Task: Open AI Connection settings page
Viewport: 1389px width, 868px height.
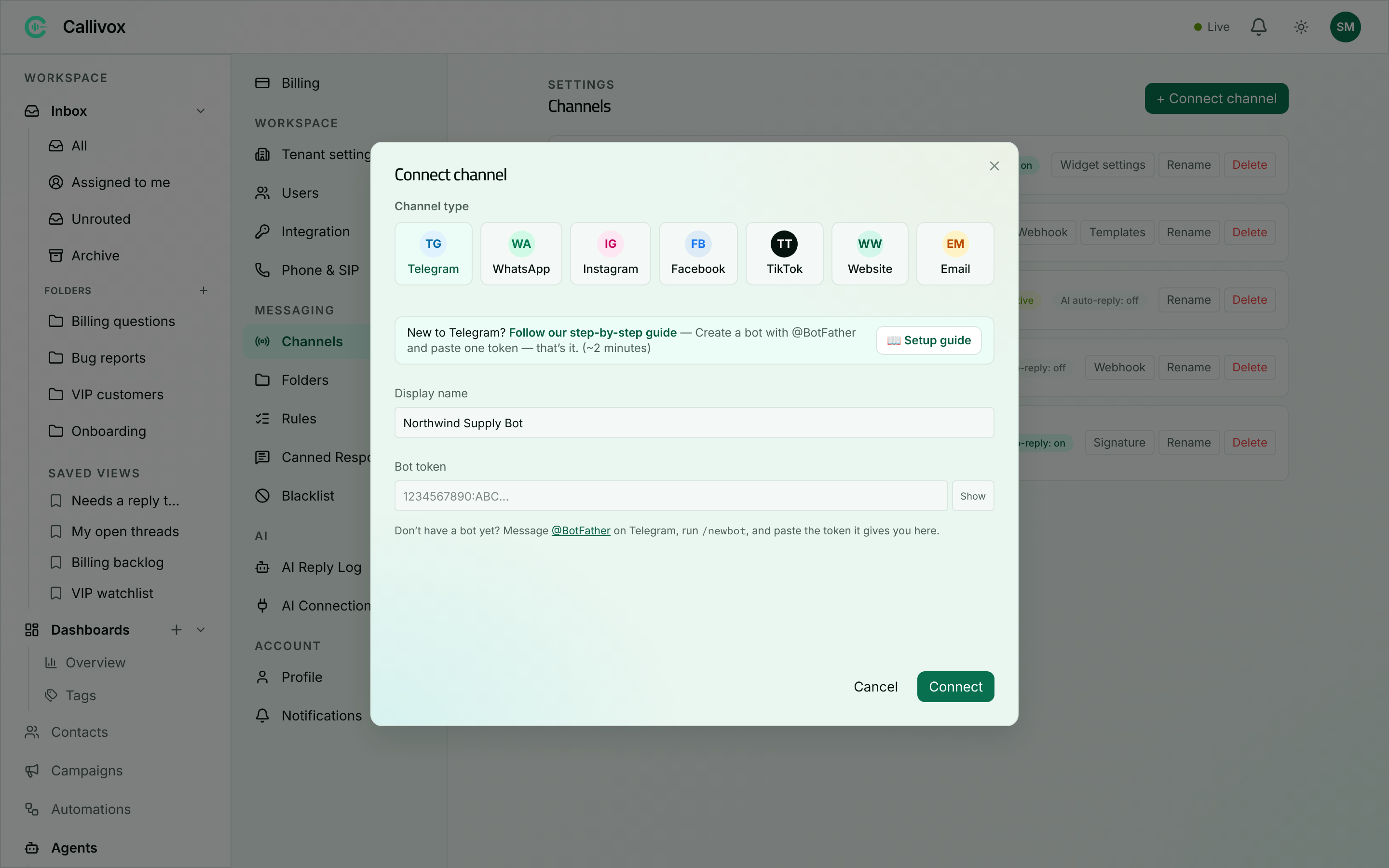Action: click(313, 606)
